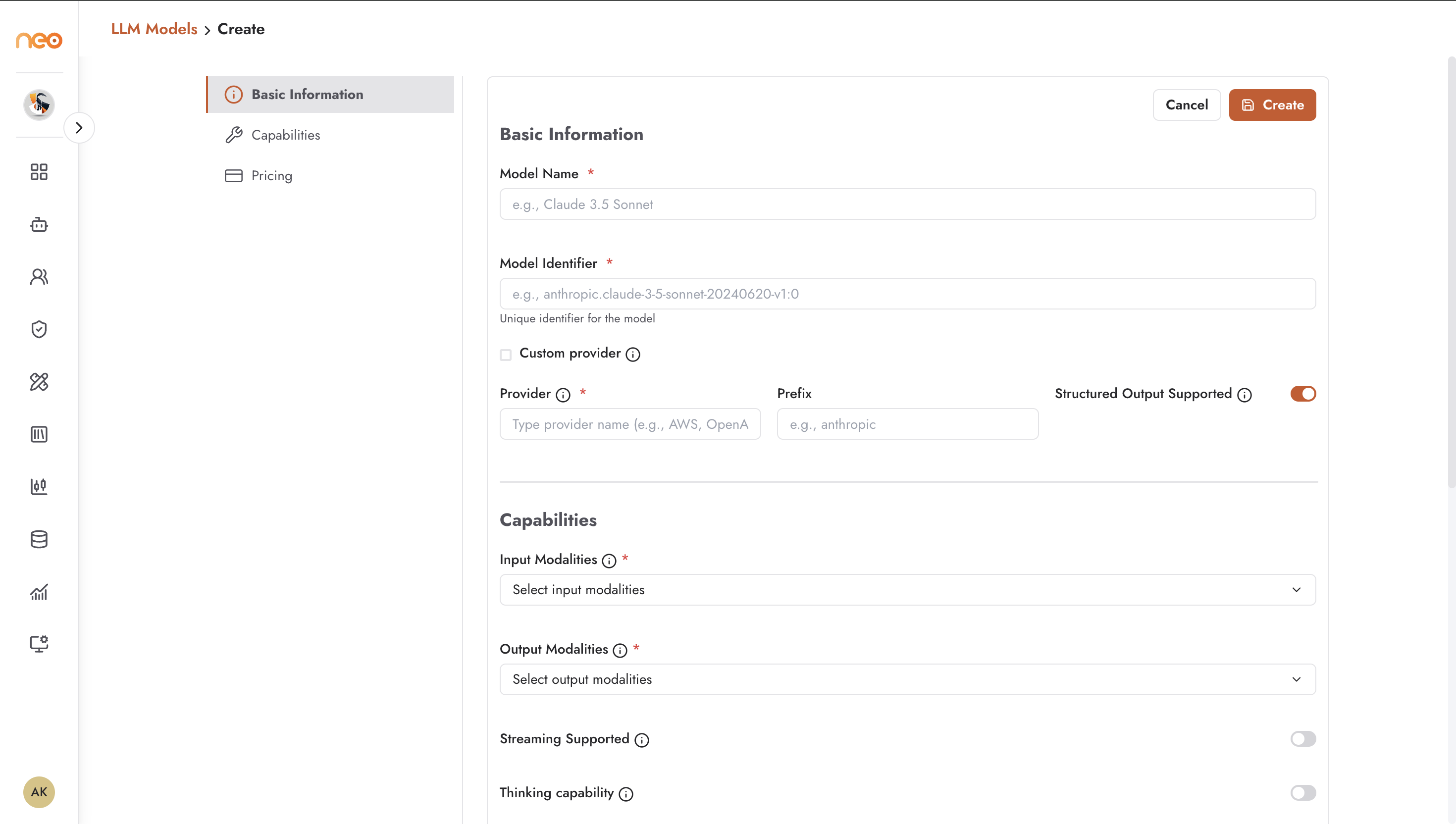Click the monitor settings icon in sidebar
The width and height of the screenshot is (1456, 824).
[39, 643]
